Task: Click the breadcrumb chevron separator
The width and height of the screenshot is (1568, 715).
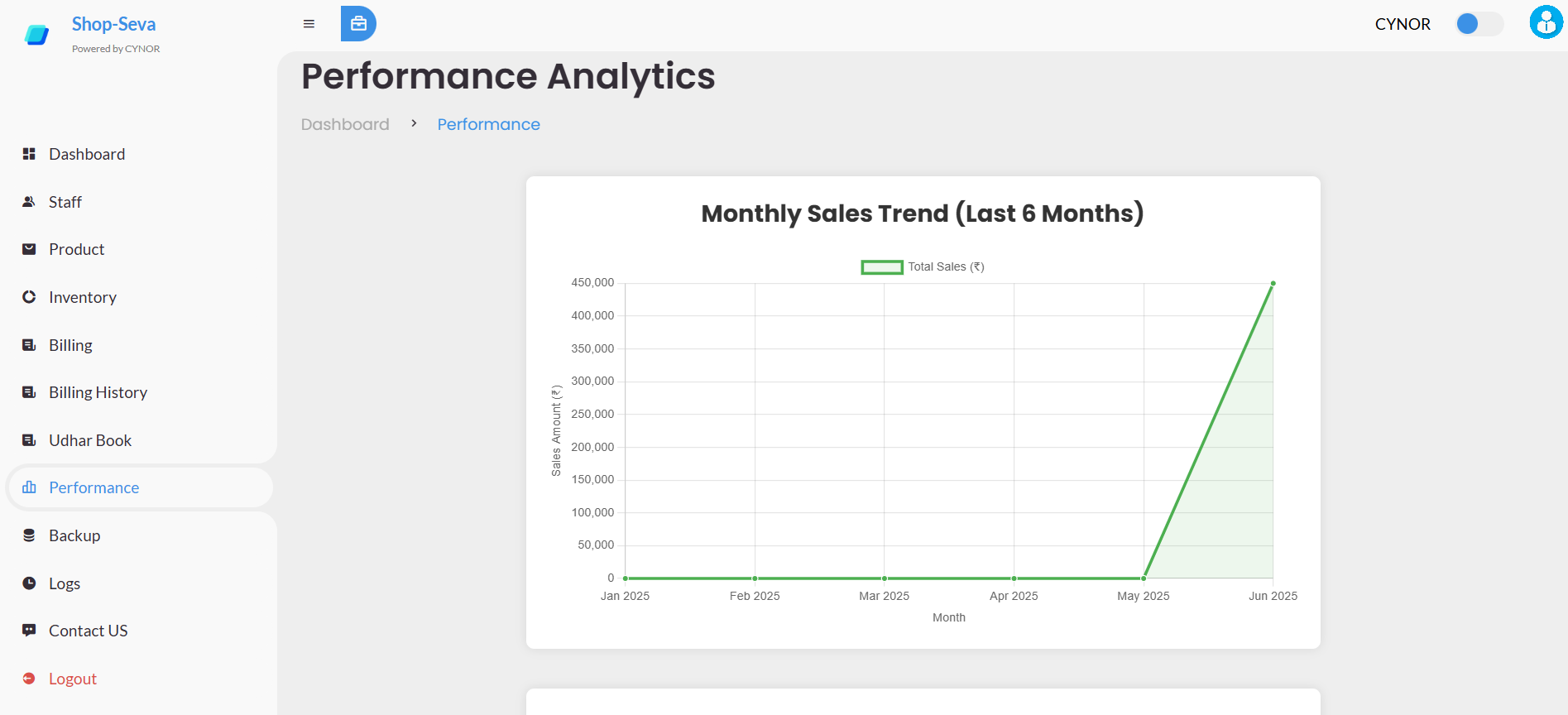Action: pyautogui.click(x=414, y=123)
